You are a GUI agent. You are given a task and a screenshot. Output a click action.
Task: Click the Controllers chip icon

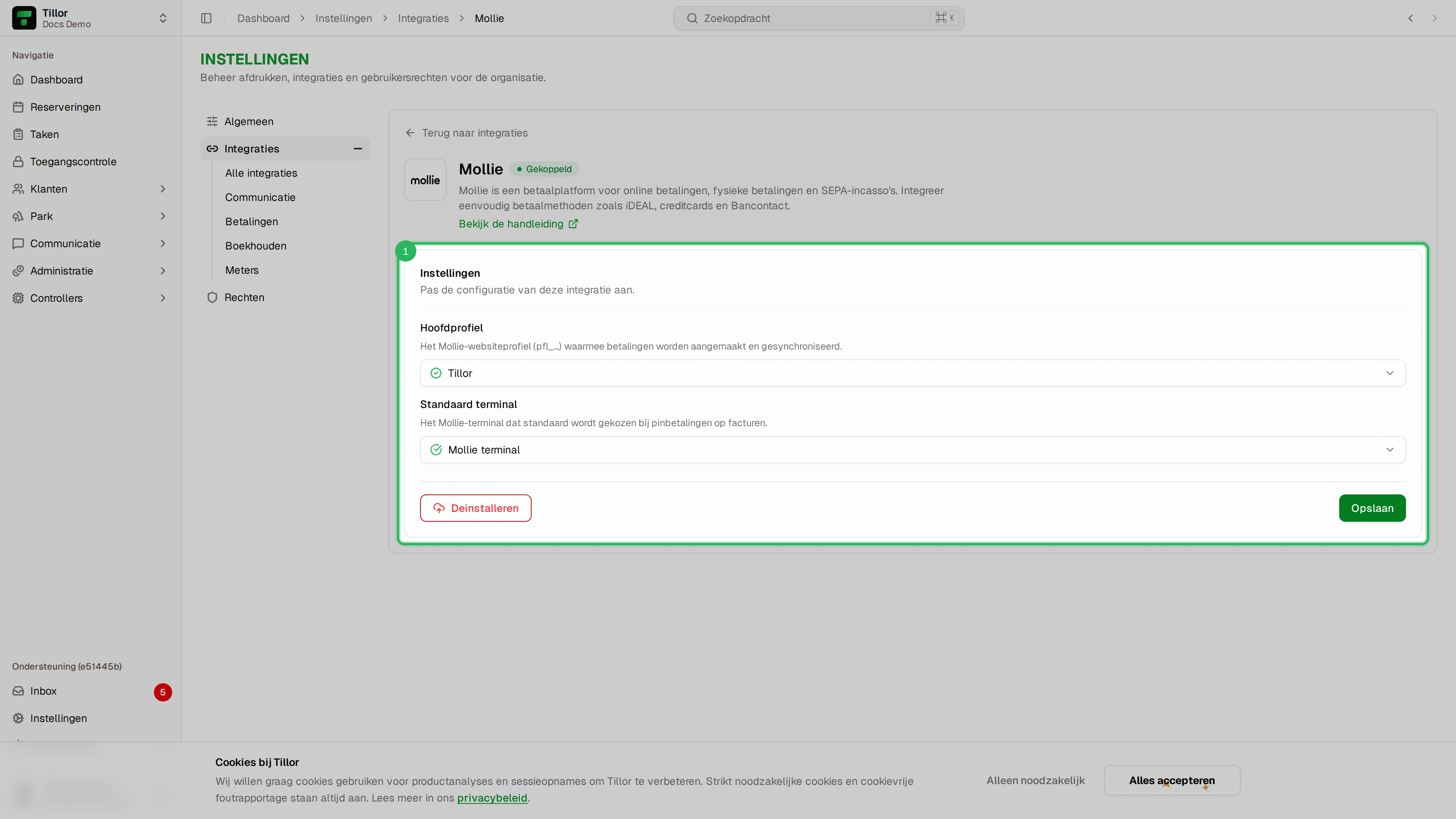coord(18,298)
